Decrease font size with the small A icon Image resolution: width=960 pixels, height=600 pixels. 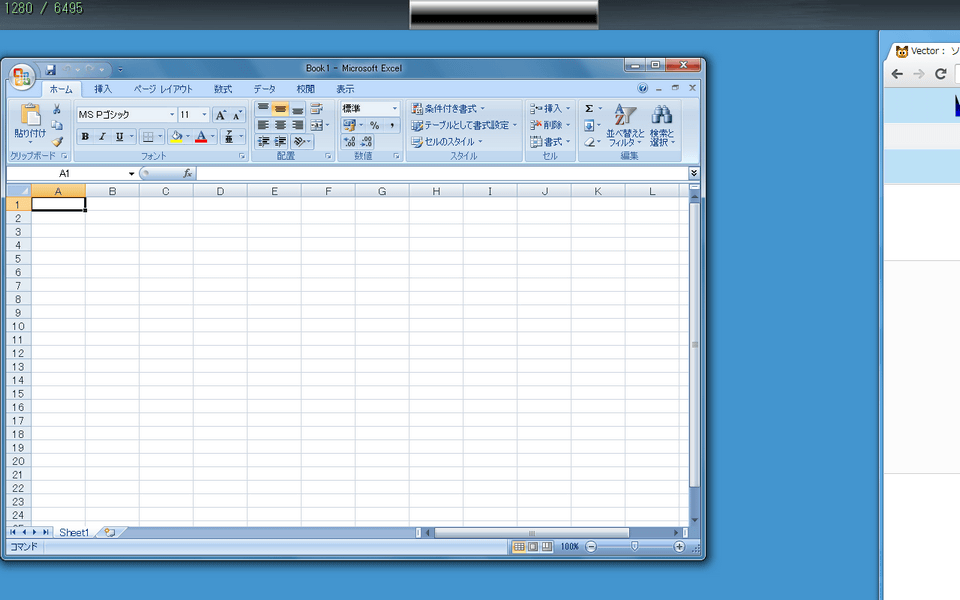[237, 114]
